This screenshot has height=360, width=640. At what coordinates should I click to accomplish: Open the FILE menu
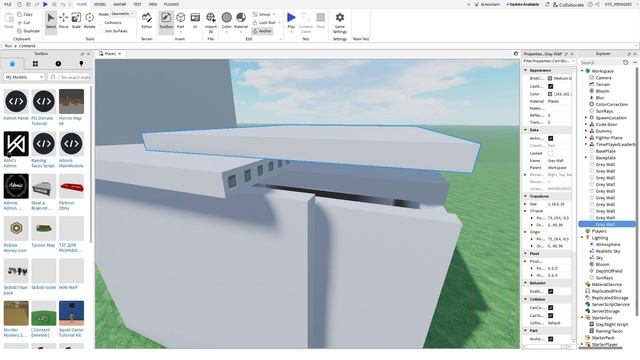pyautogui.click(x=8, y=4)
